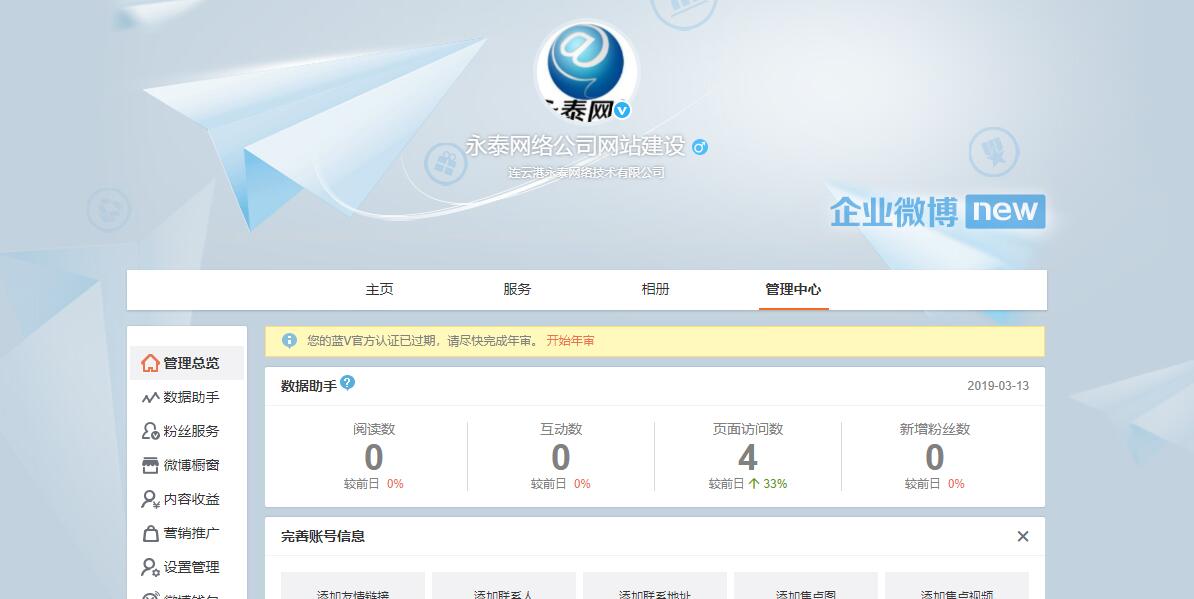Click the 粉丝服务 person icon
Viewport: 1194px width, 599px height.
pyautogui.click(x=151, y=431)
